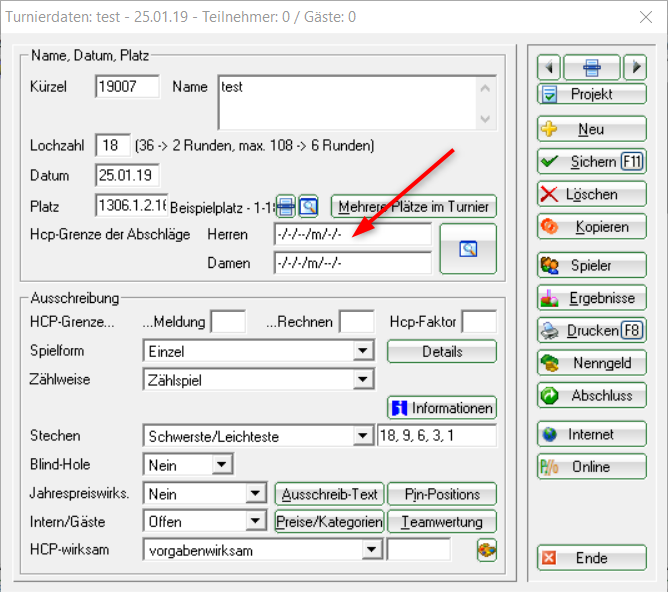The image size is (668, 592).
Task: Click the Herren tee limit field
Action: point(352,234)
